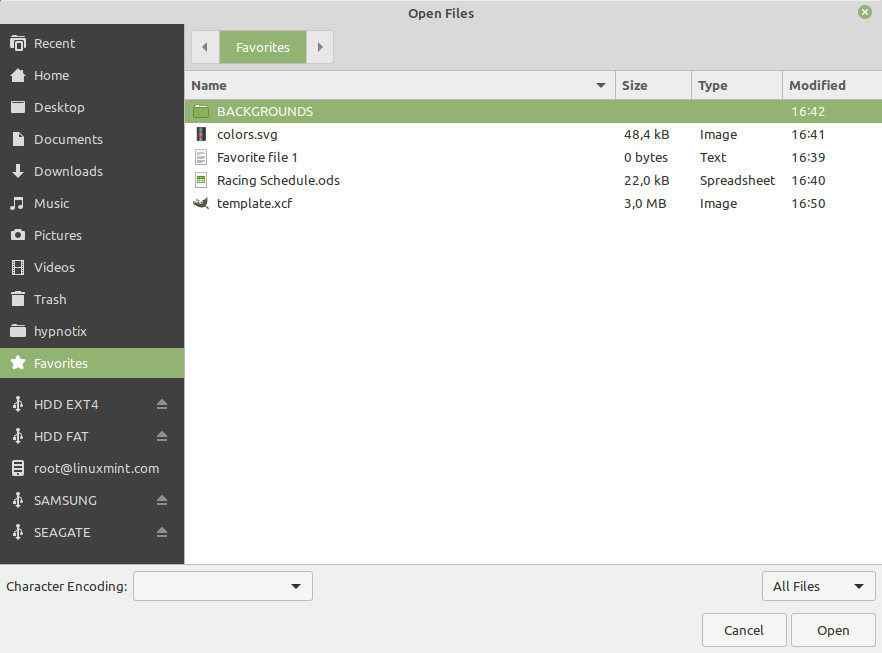Open the Character Encoding dropdown
This screenshot has width=882, height=653.
223,586
